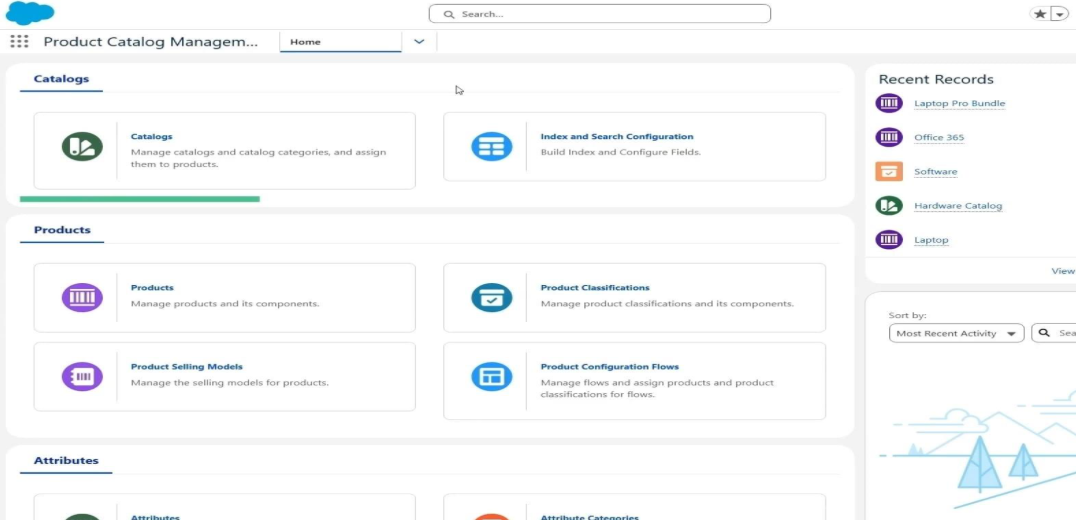1076x520 pixels.
Task: Click the purple Products barcode icon
Action: 82,297
